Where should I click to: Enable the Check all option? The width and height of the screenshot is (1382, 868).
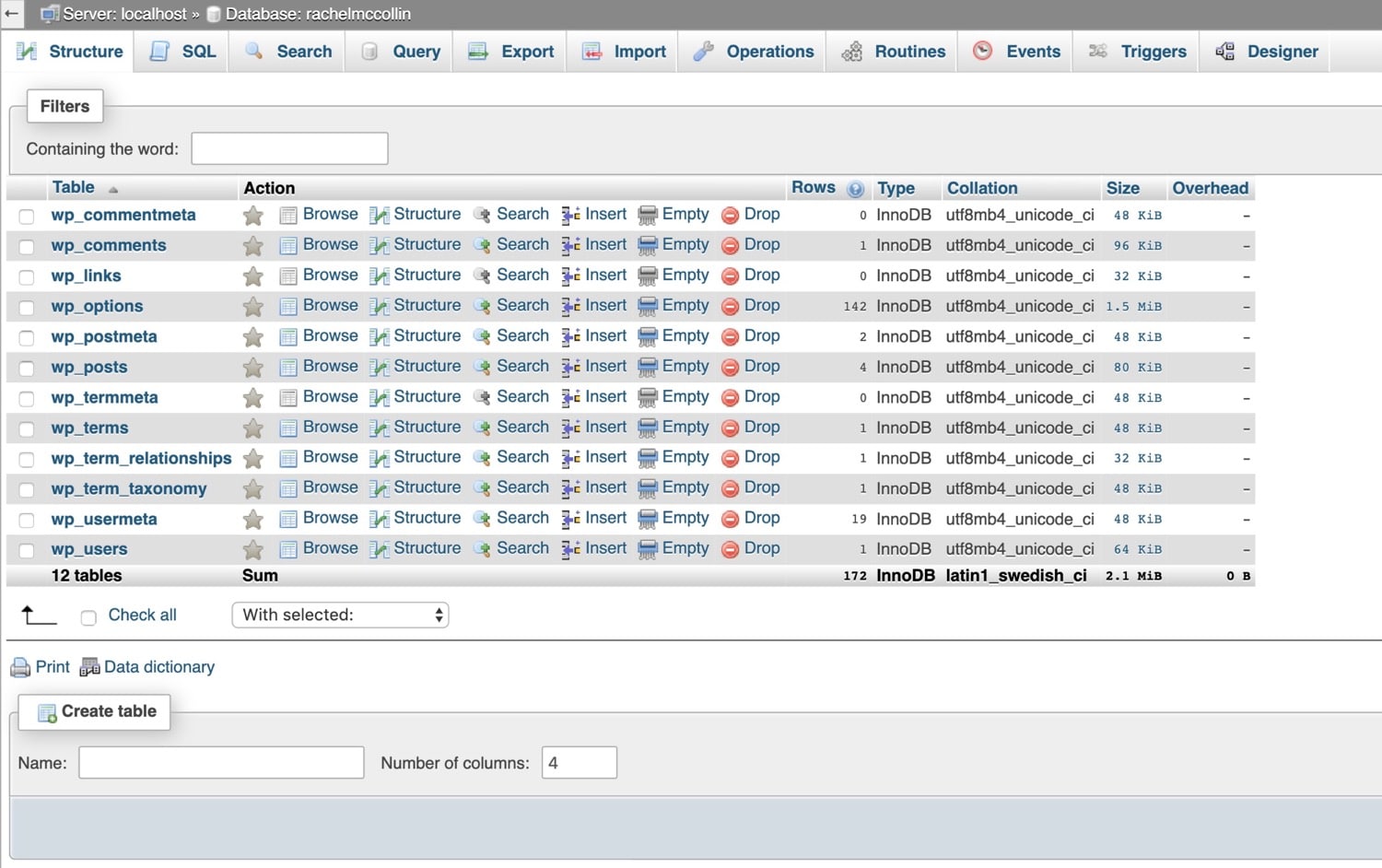(x=88, y=616)
